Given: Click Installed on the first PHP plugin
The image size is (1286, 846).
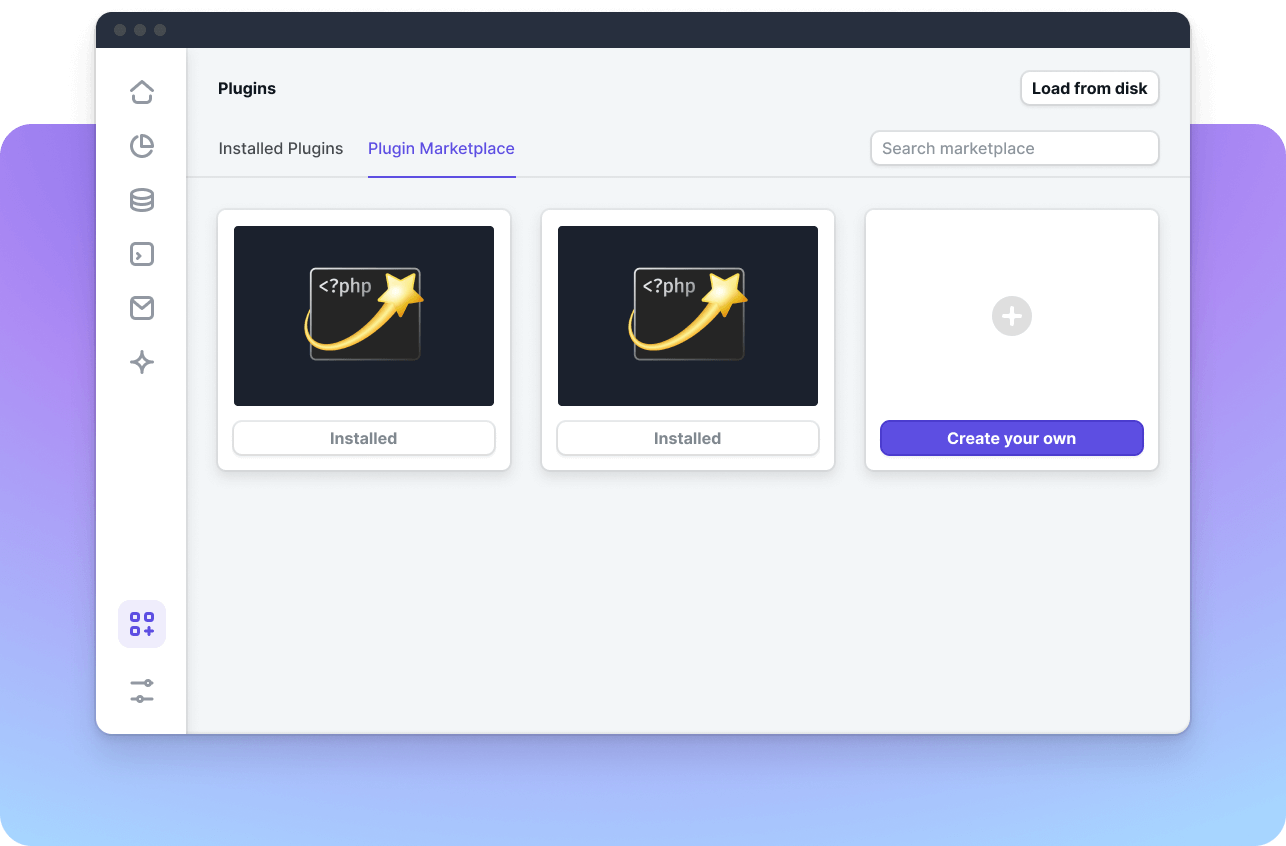Looking at the screenshot, I should tap(363, 438).
